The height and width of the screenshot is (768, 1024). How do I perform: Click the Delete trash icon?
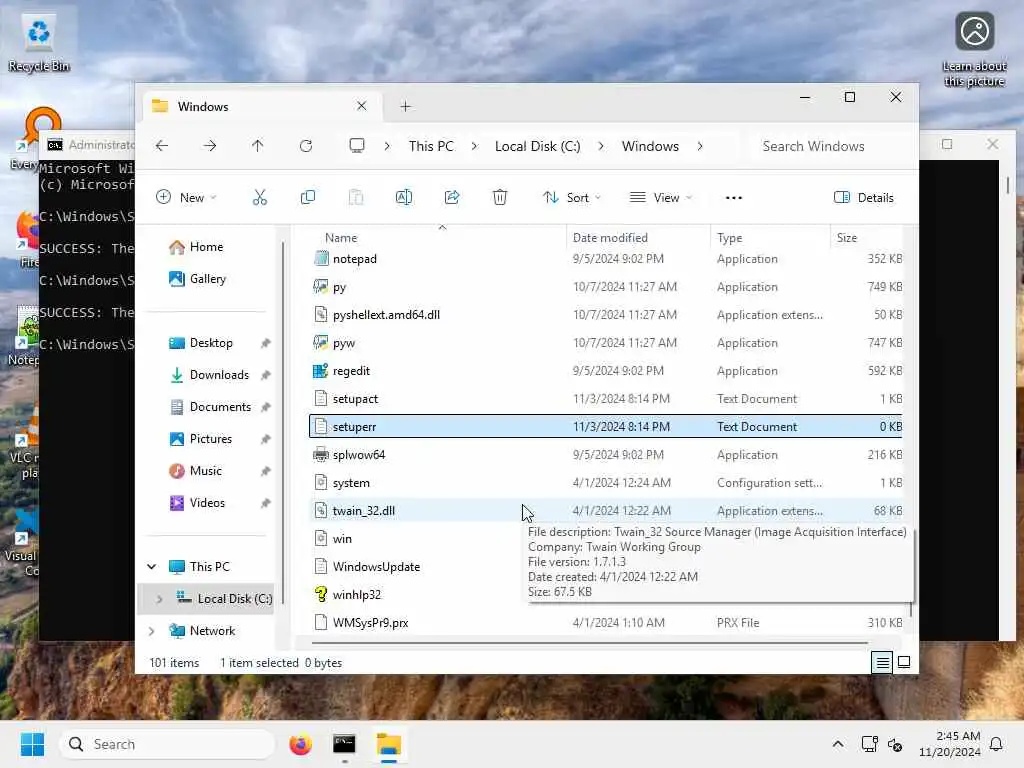pos(500,197)
